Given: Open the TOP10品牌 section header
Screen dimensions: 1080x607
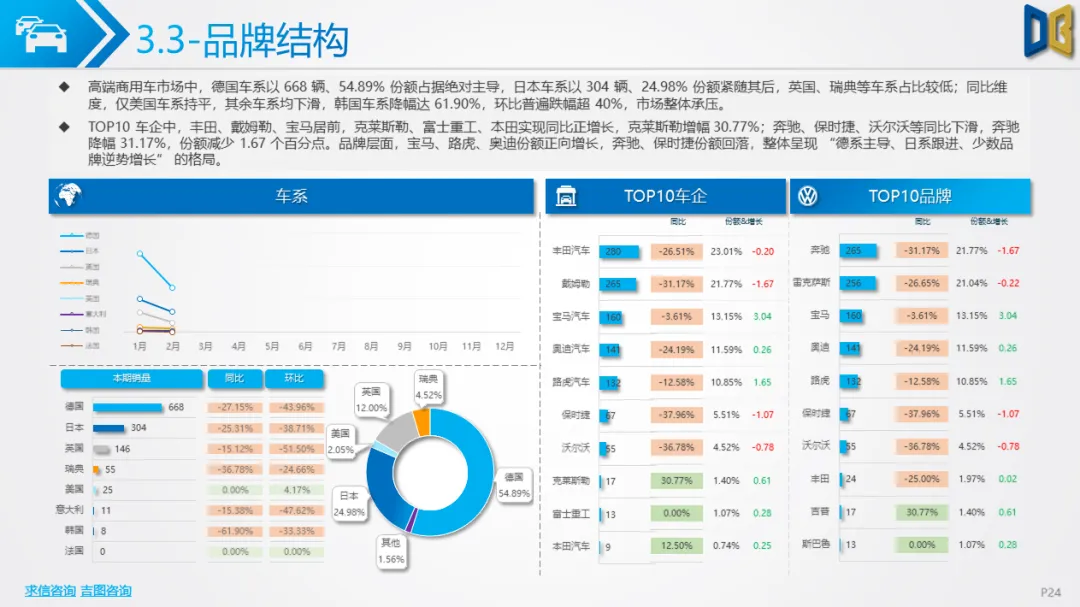Looking at the screenshot, I should (910, 196).
